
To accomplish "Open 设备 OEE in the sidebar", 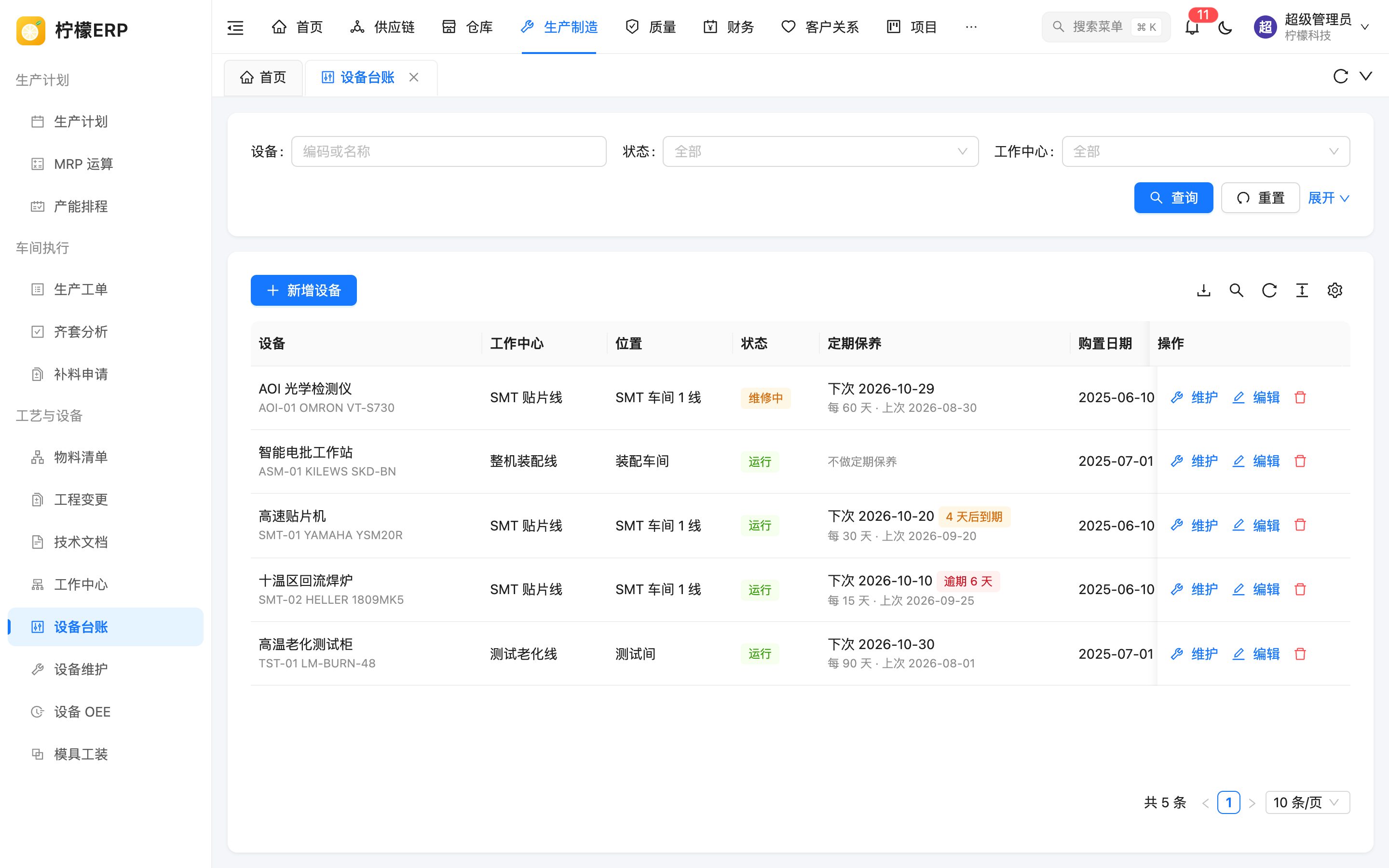I will click(x=106, y=712).
